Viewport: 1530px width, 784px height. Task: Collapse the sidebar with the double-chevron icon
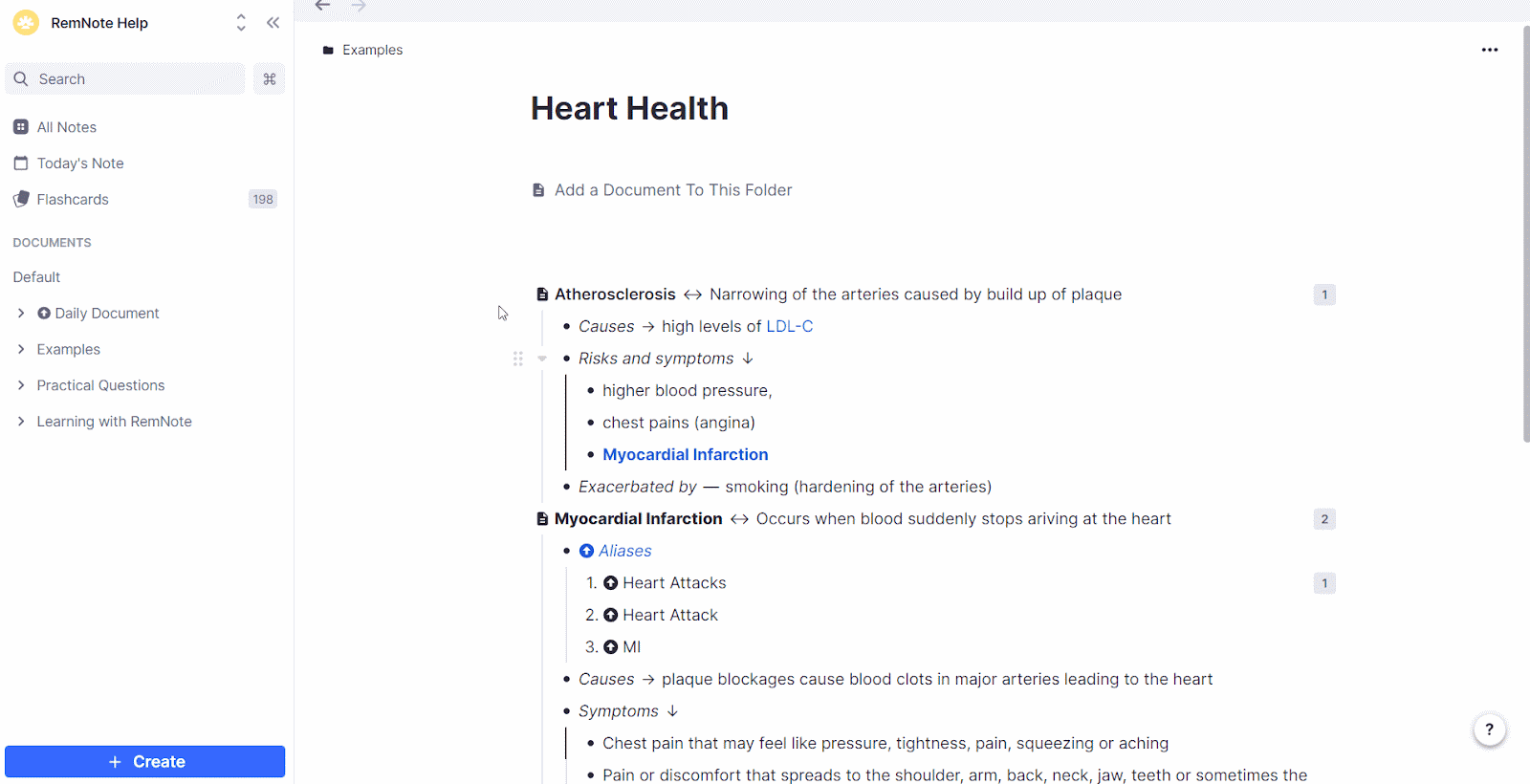[273, 23]
